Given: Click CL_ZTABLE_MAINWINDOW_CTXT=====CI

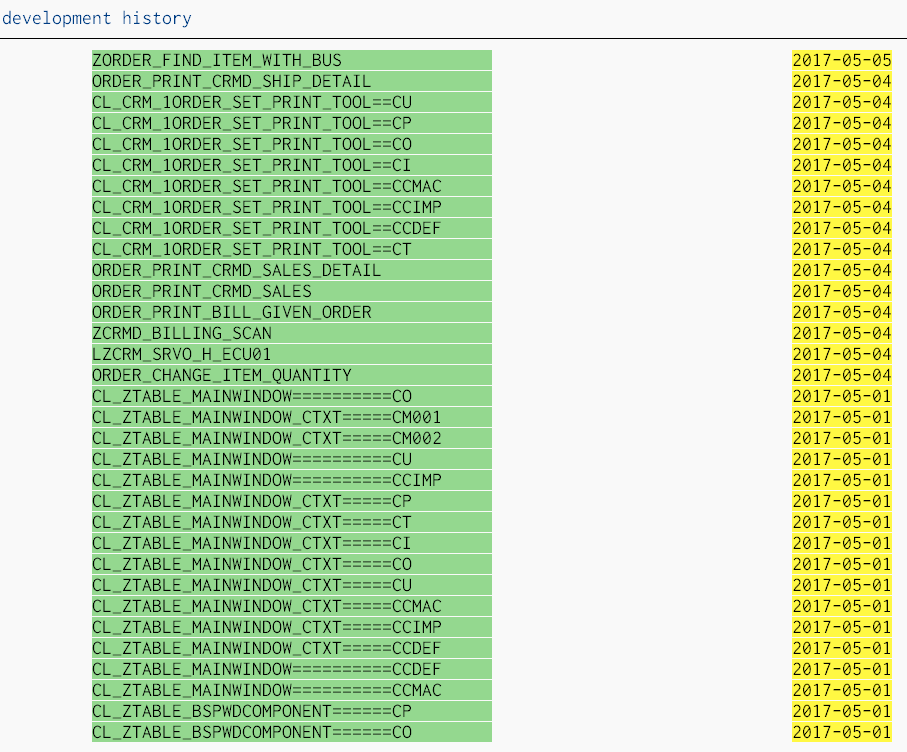Looking at the screenshot, I should click(x=292, y=543).
